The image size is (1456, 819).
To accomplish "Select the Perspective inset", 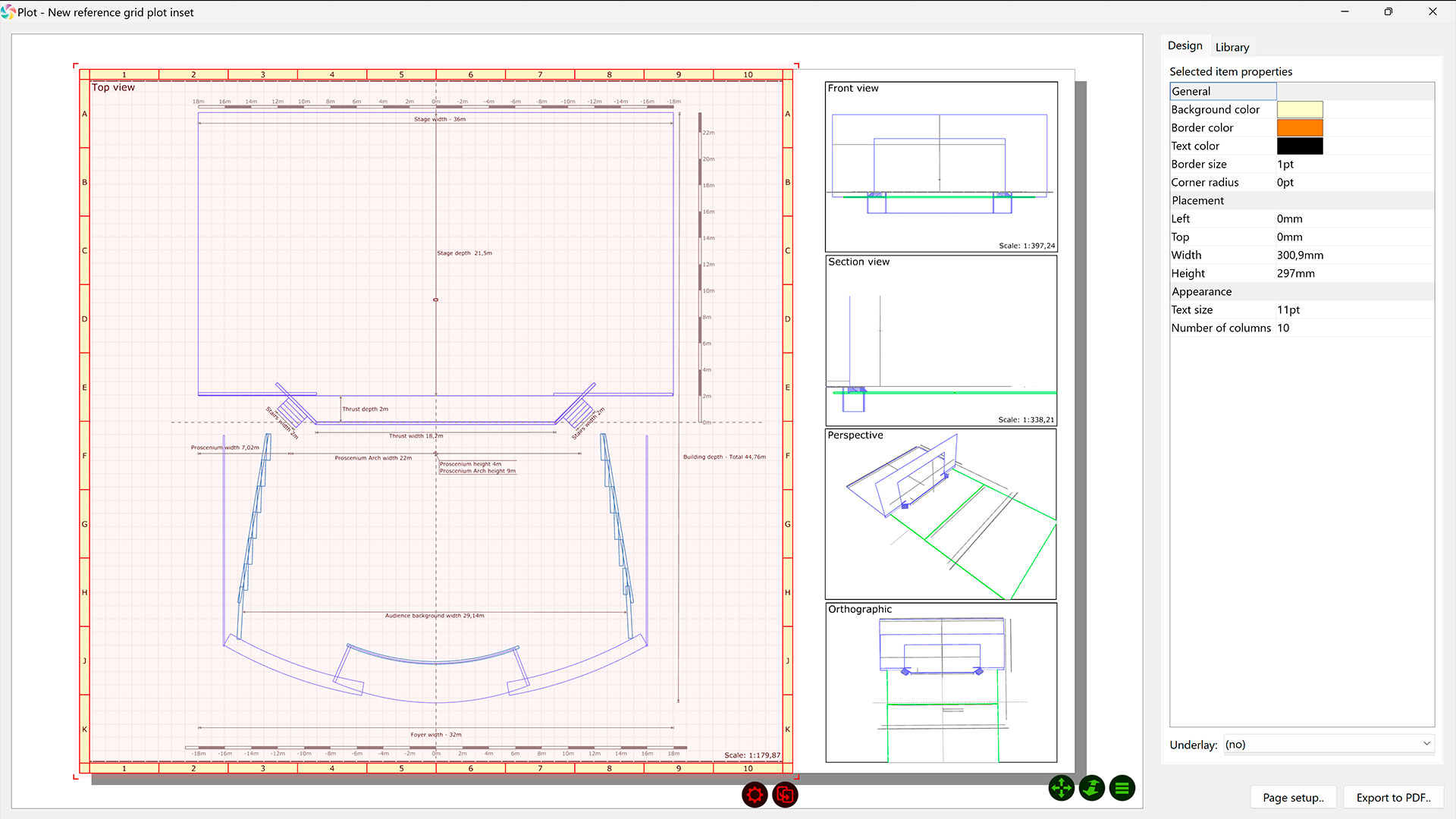I will (x=941, y=514).
